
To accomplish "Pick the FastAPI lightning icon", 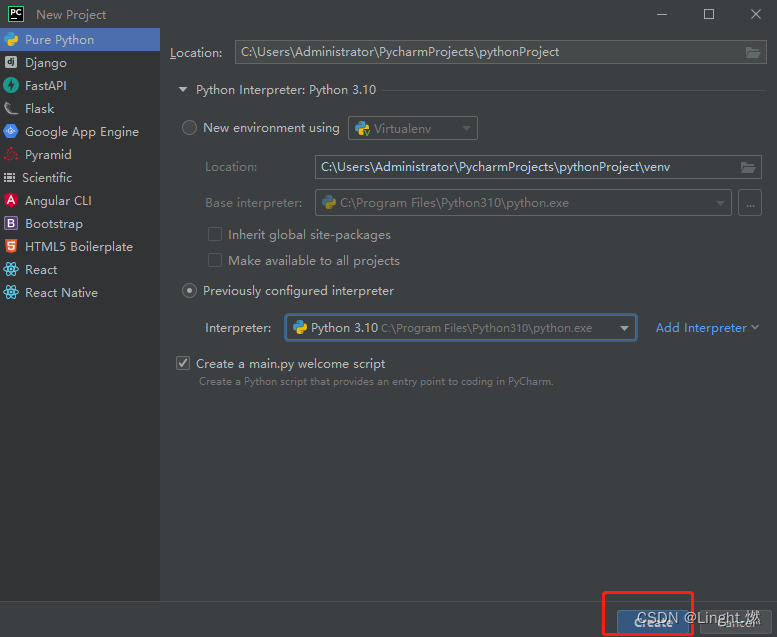I will pyautogui.click(x=11, y=85).
